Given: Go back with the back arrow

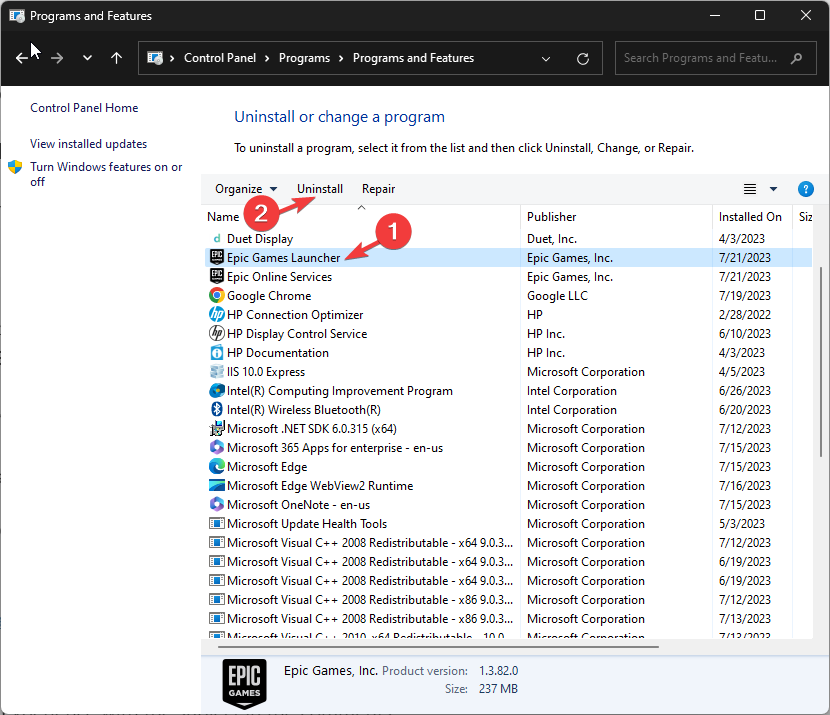Looking at the screenshot, I should (x=21, y=58).
